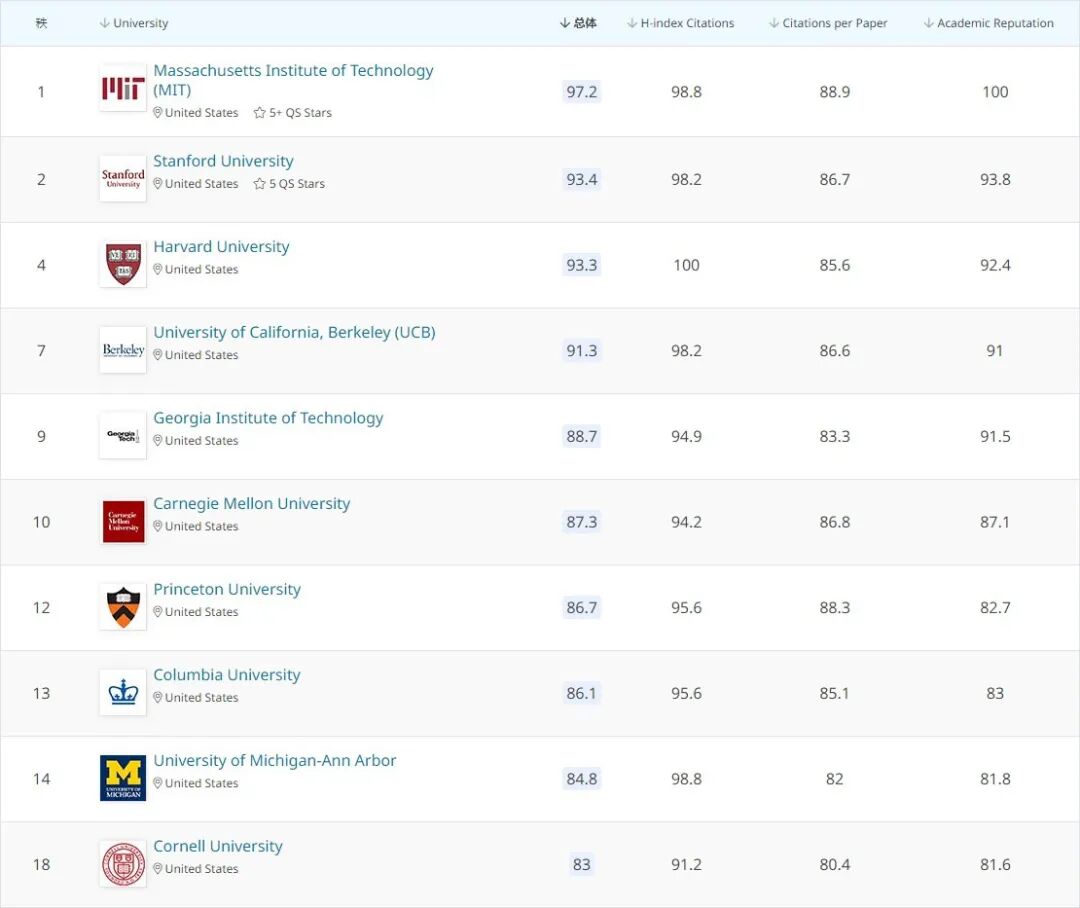Click the Columbia crown logo
The image size is (1080, 908).
point(123,692)
